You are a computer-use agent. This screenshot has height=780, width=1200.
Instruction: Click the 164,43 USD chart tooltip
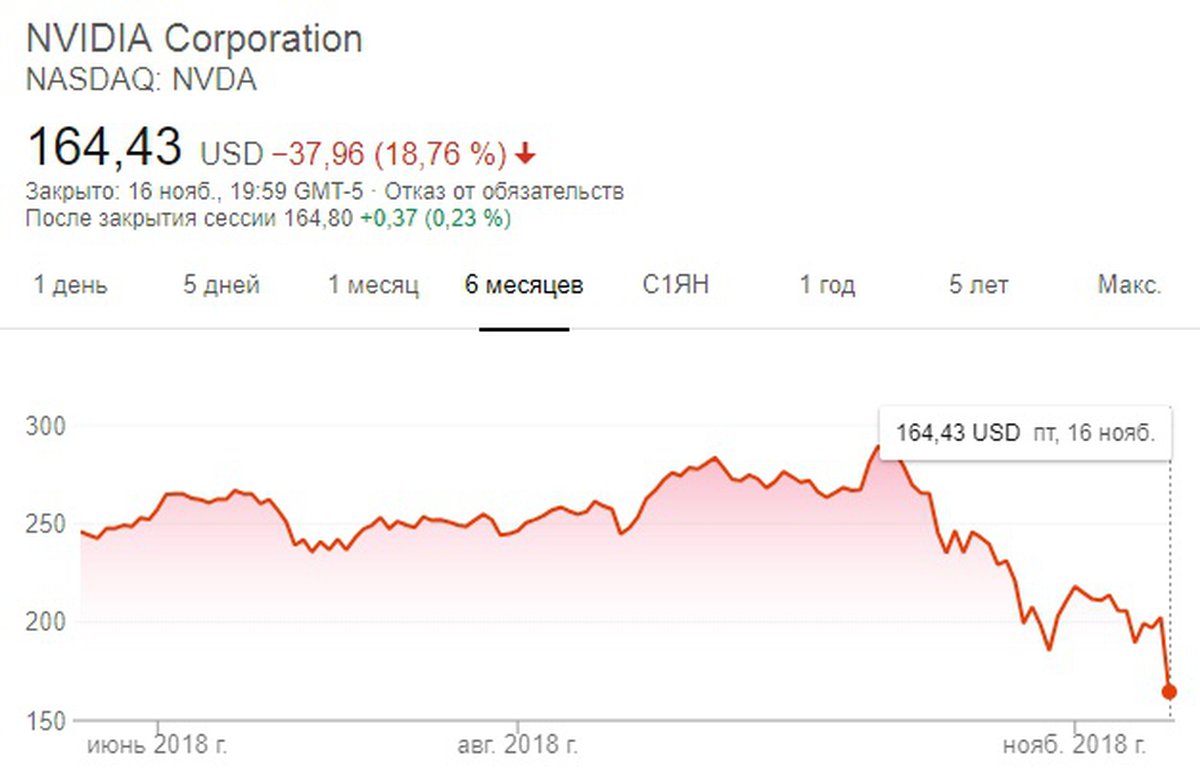[x=1025, y=433]
